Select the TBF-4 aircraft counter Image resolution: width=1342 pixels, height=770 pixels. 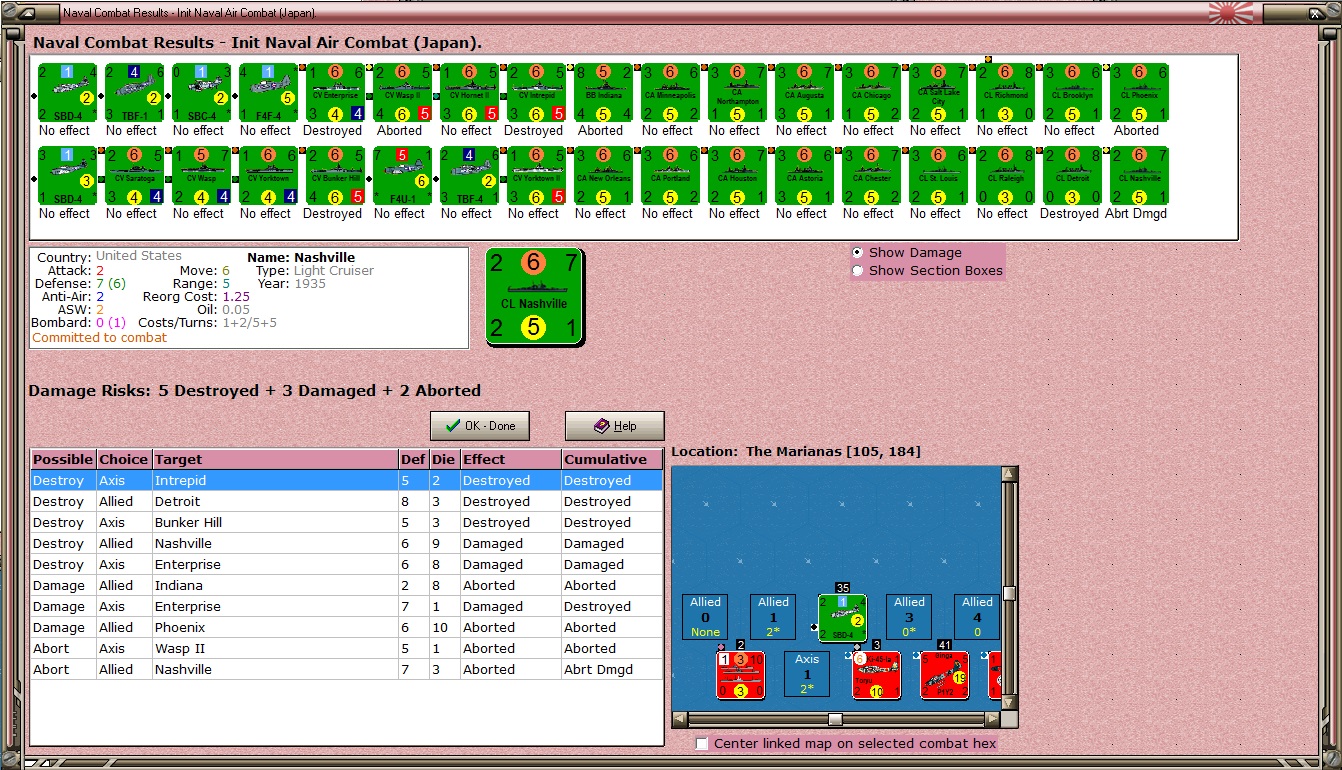[x=468, y=176]
